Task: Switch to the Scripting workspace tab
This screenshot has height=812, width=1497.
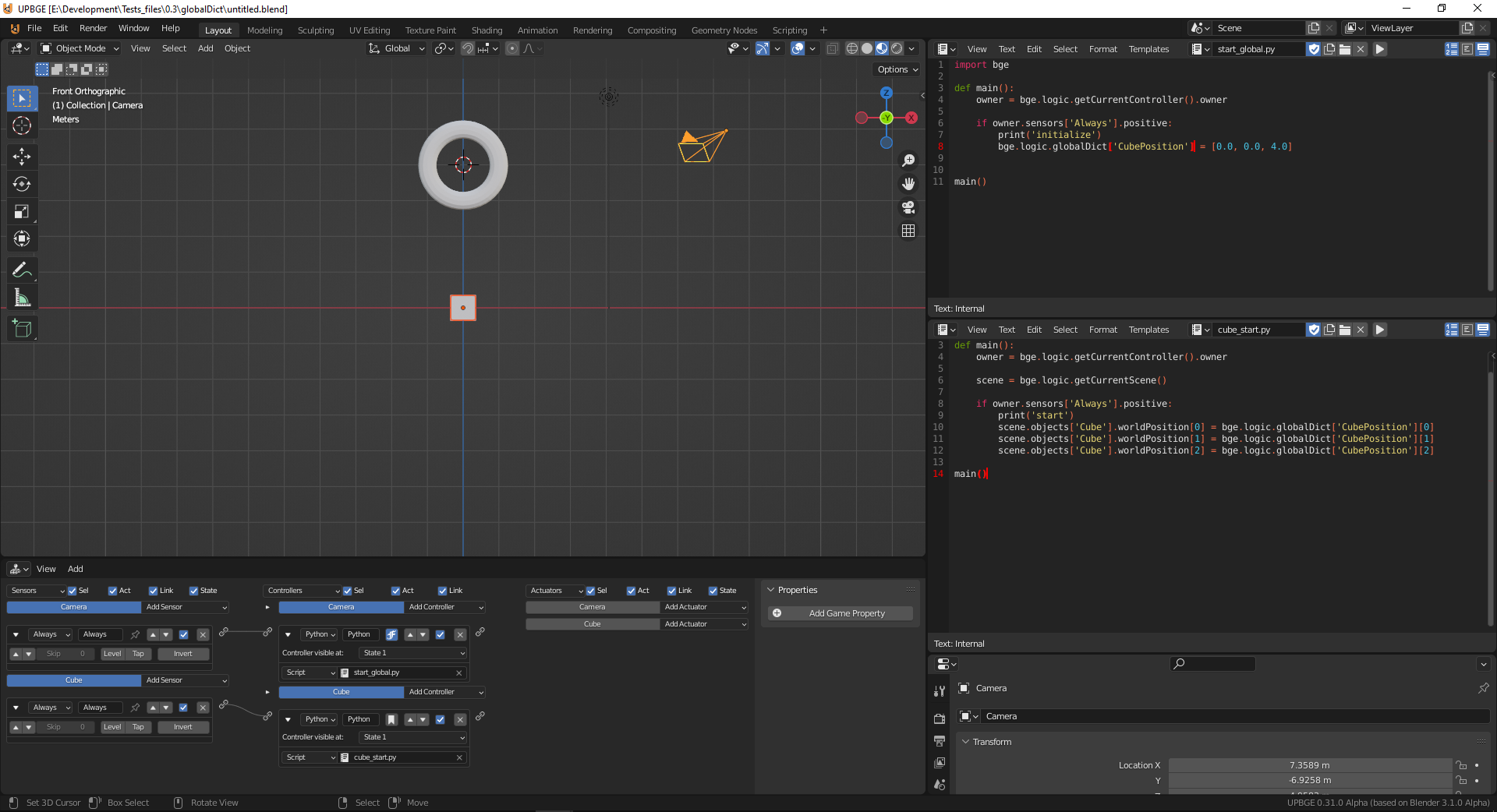Action: [x=789, y=30]
